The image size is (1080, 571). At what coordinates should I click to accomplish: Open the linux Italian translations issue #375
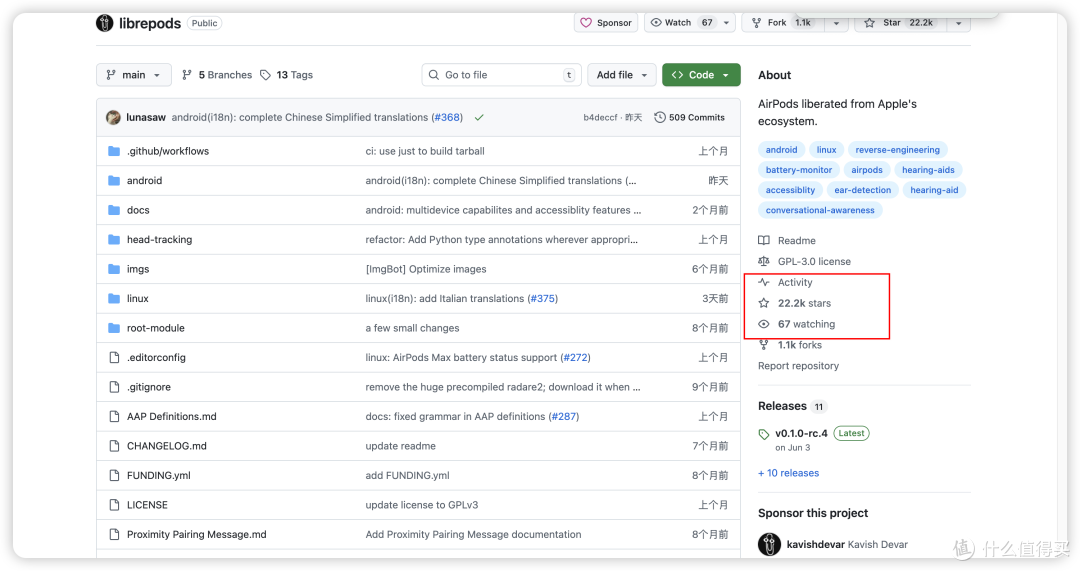543,299
